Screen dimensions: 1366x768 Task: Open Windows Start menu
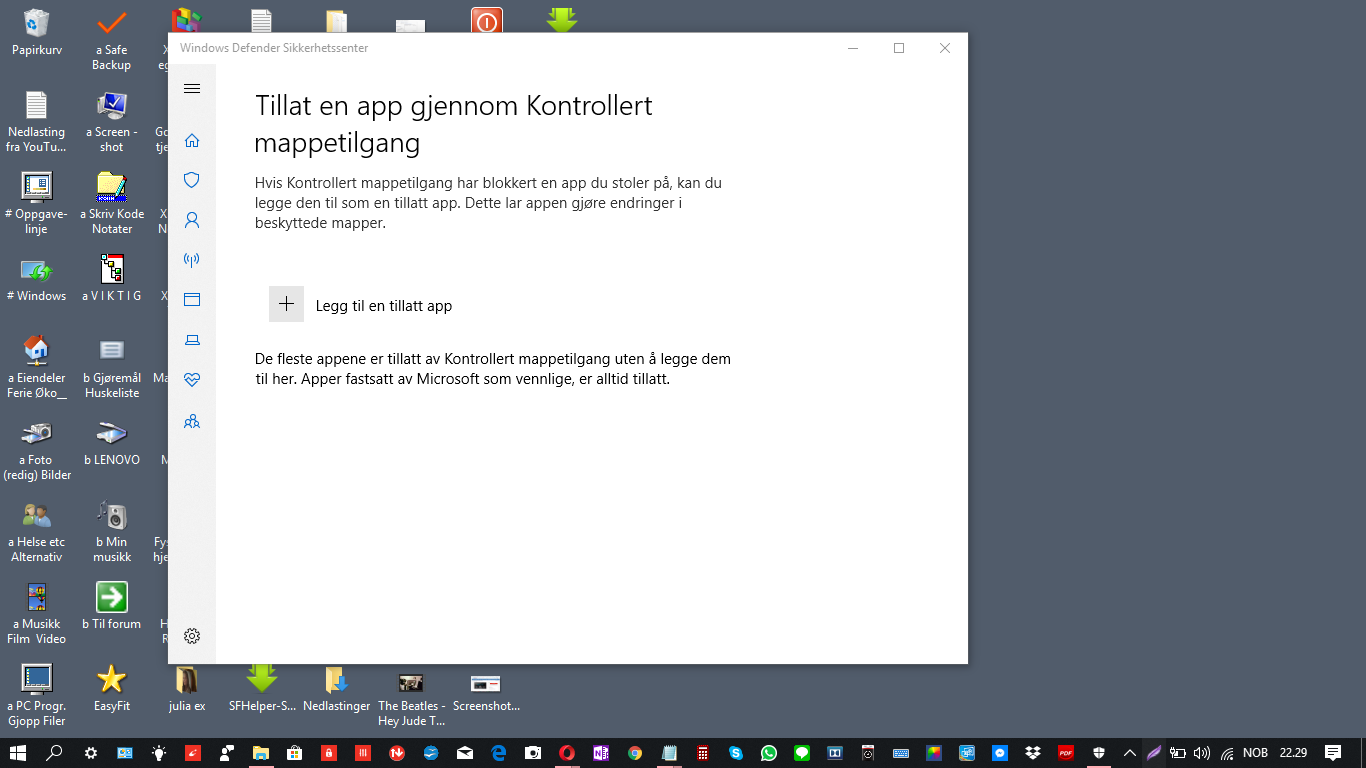18,753
